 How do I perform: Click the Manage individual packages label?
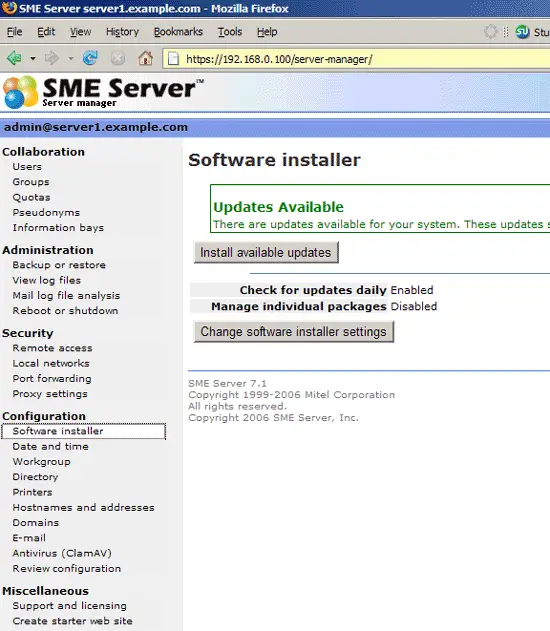pyautogui.click(x=299, y=307)
